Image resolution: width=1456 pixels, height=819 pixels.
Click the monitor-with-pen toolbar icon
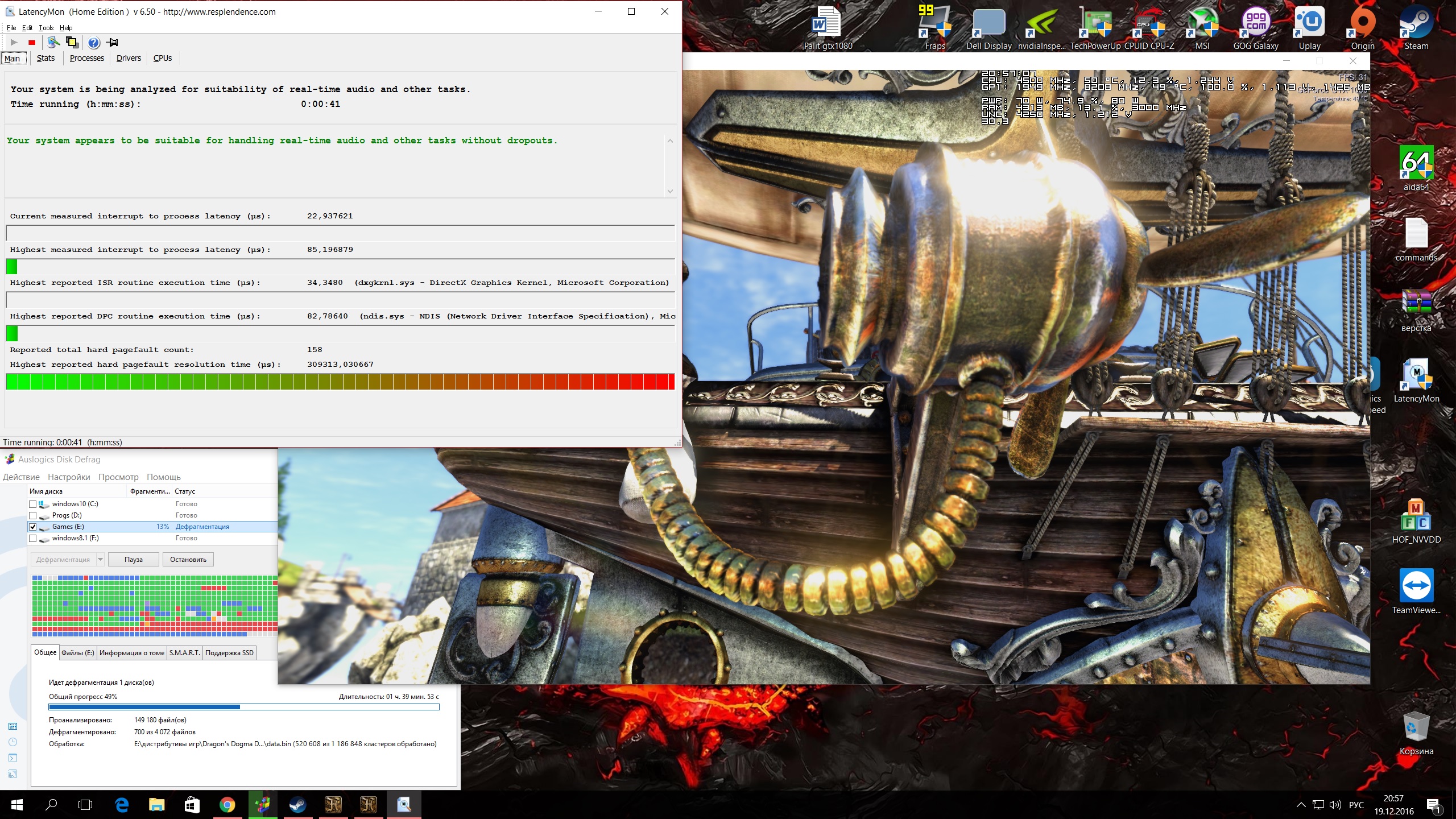click(53, 43)
